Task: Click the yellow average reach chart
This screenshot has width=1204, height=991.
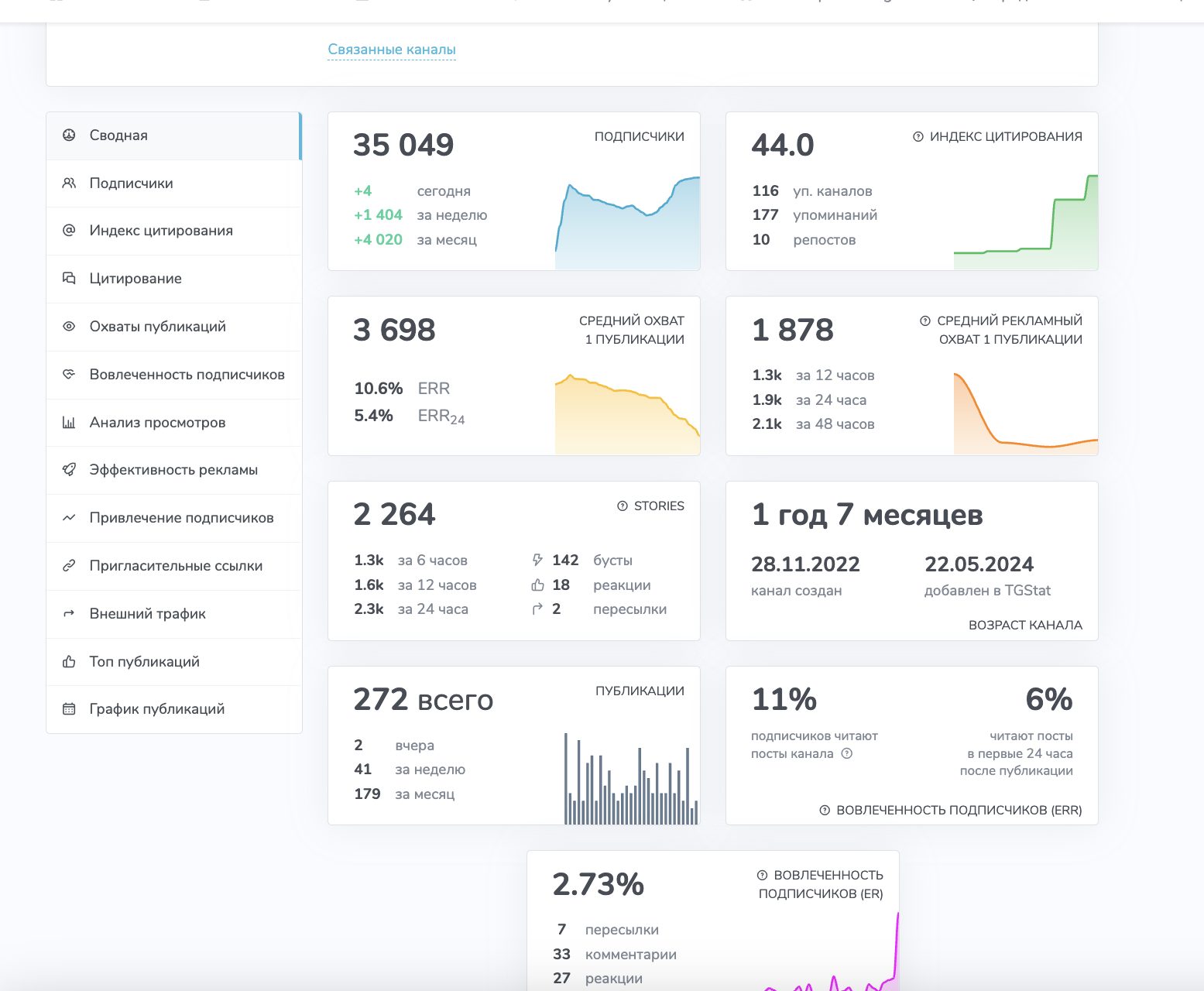Action: 627,414
